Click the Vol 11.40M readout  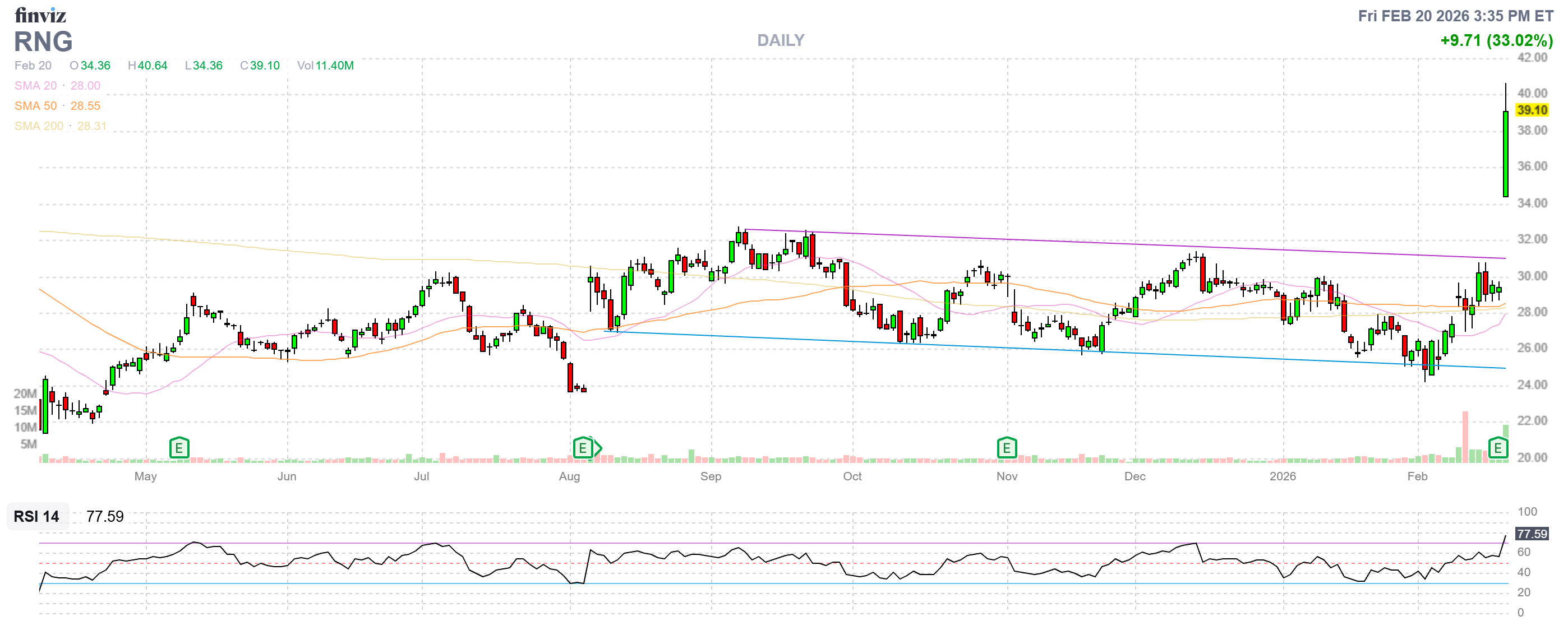(325, 65)
